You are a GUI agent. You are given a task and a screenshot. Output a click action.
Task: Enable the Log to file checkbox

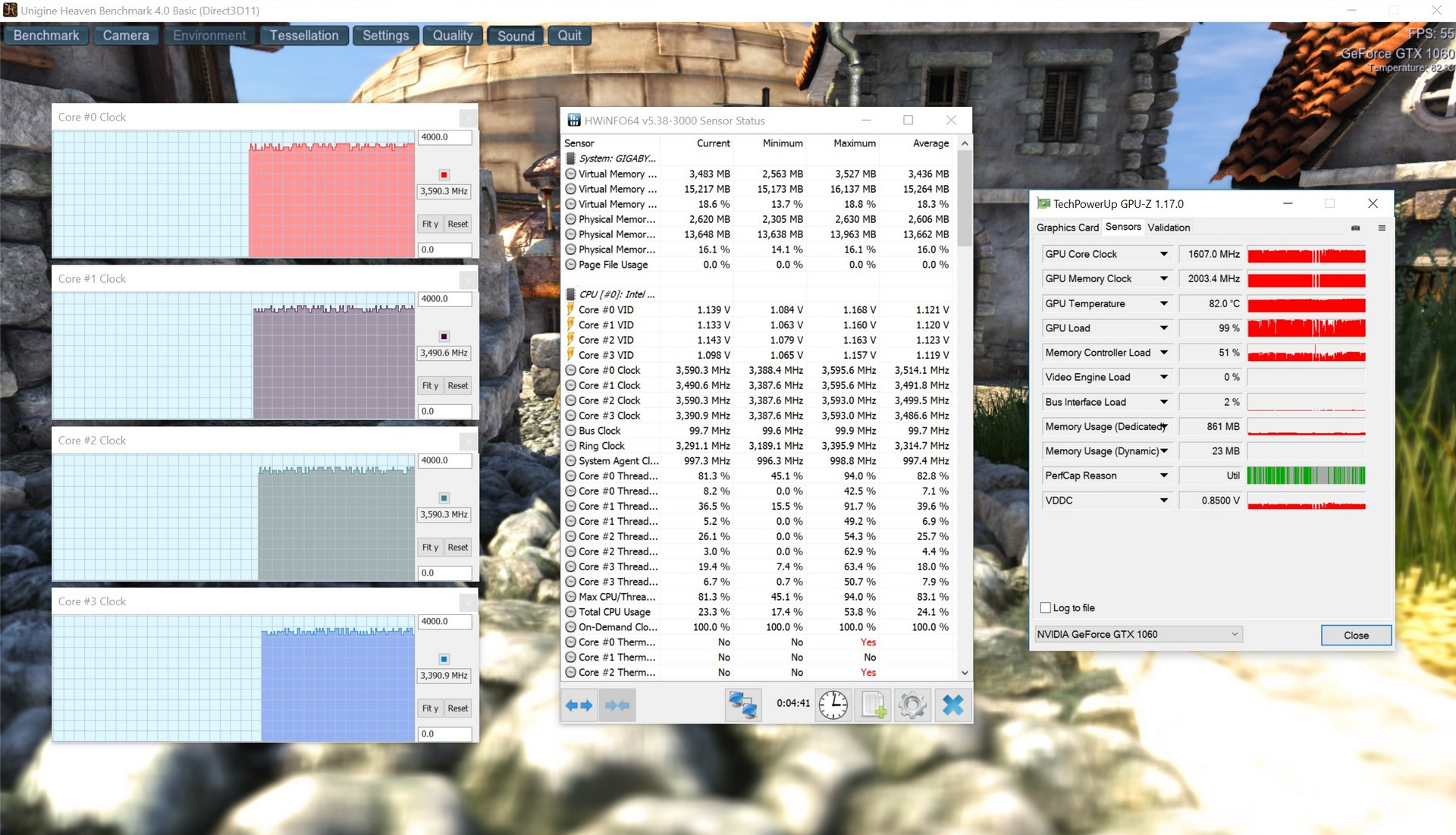coord(1046,607)
